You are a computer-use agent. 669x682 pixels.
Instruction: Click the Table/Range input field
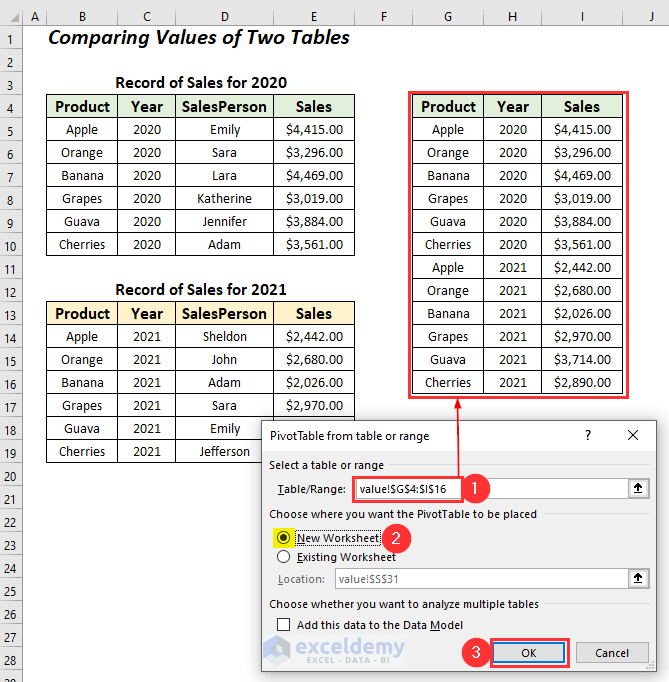(492, 488)
